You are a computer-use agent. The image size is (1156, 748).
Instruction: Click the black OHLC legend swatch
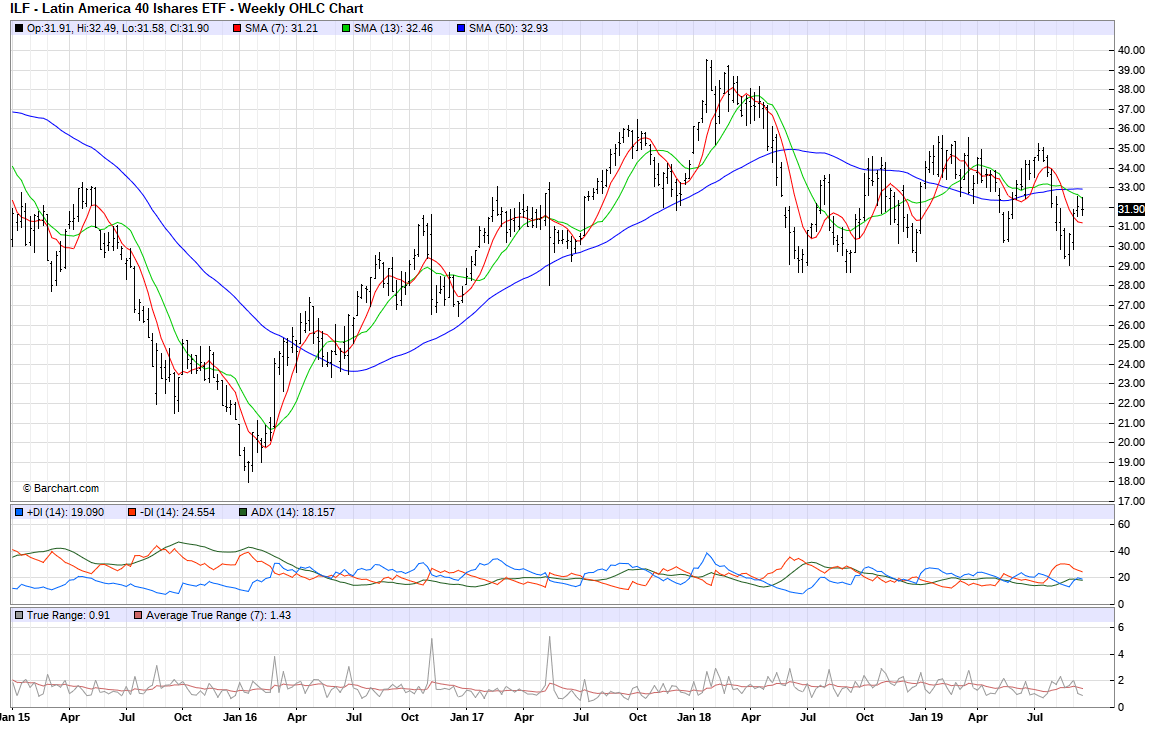[18, 28]
